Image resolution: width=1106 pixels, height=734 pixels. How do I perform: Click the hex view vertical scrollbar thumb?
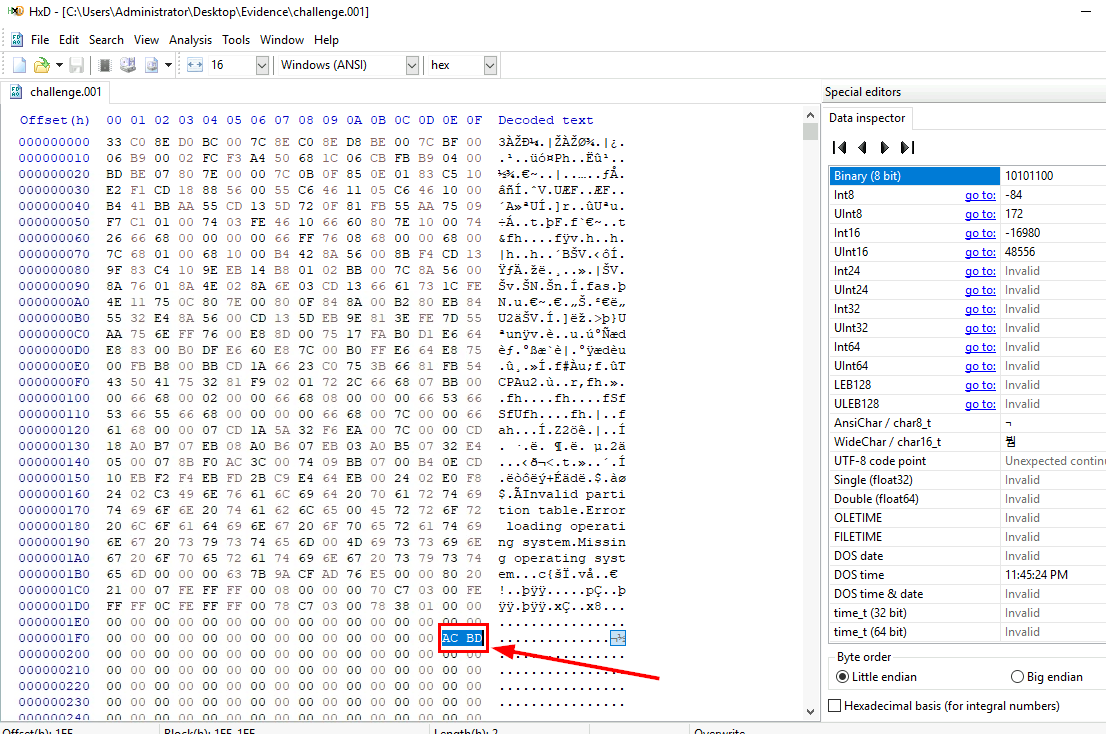[x=810, y=132]
